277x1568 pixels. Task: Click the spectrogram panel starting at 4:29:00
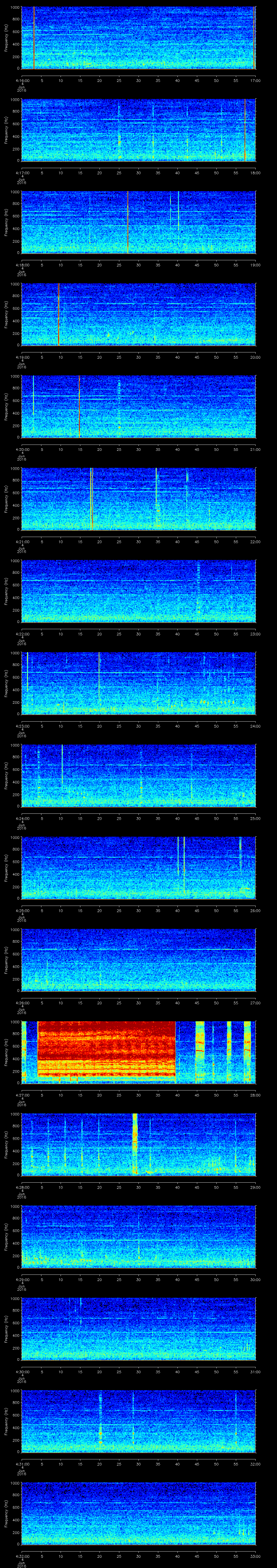tap(138, 1237)
